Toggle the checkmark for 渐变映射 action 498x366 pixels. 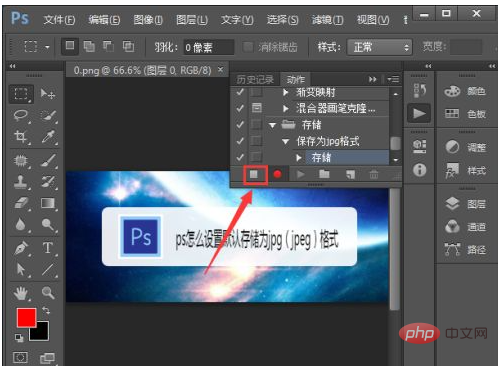pyautogui.click(x=240, y=92)
